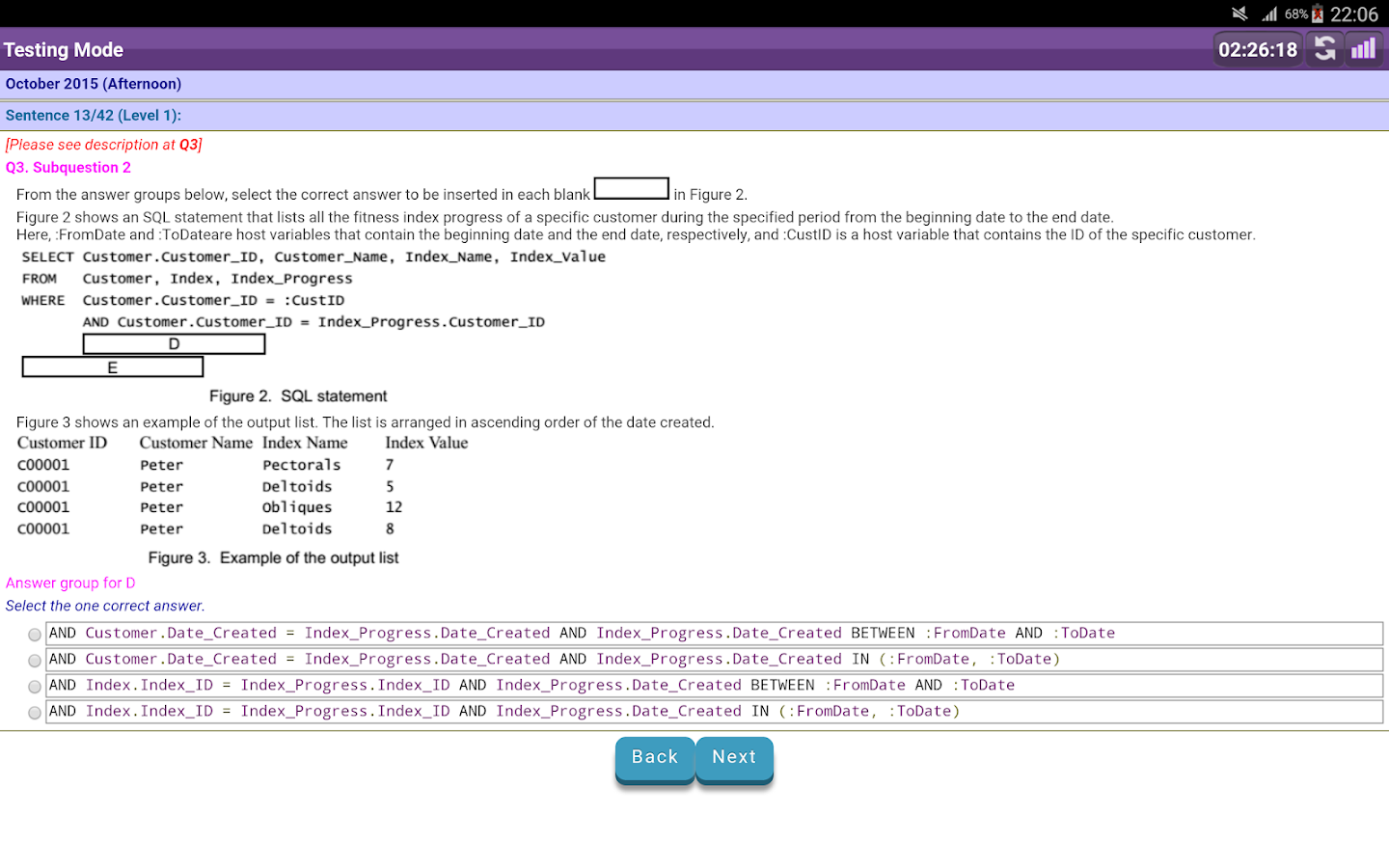Open the statistics bar chart icon

1364,49
